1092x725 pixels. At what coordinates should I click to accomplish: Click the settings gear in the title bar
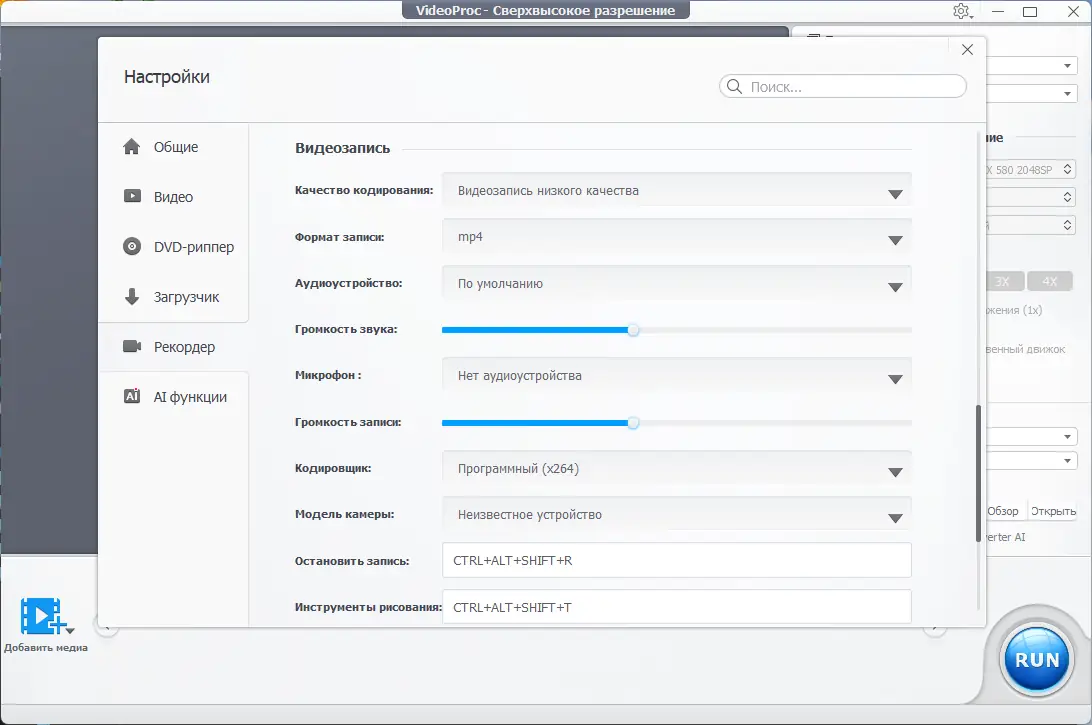click(x=961, y=10)
